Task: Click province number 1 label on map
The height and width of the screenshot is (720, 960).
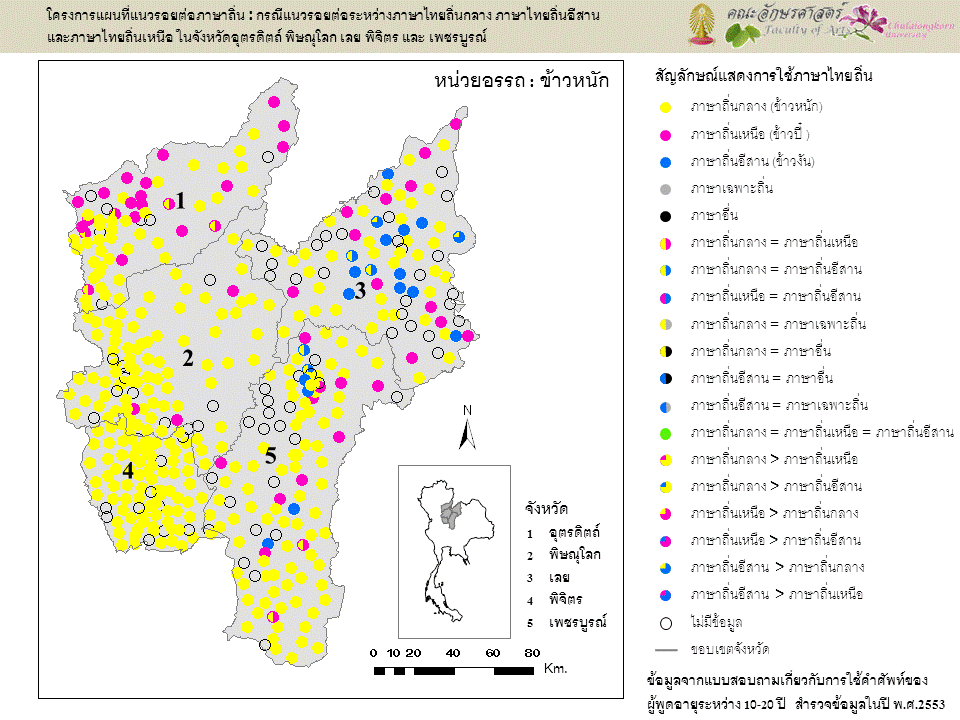Action: (x=181, y=199)
